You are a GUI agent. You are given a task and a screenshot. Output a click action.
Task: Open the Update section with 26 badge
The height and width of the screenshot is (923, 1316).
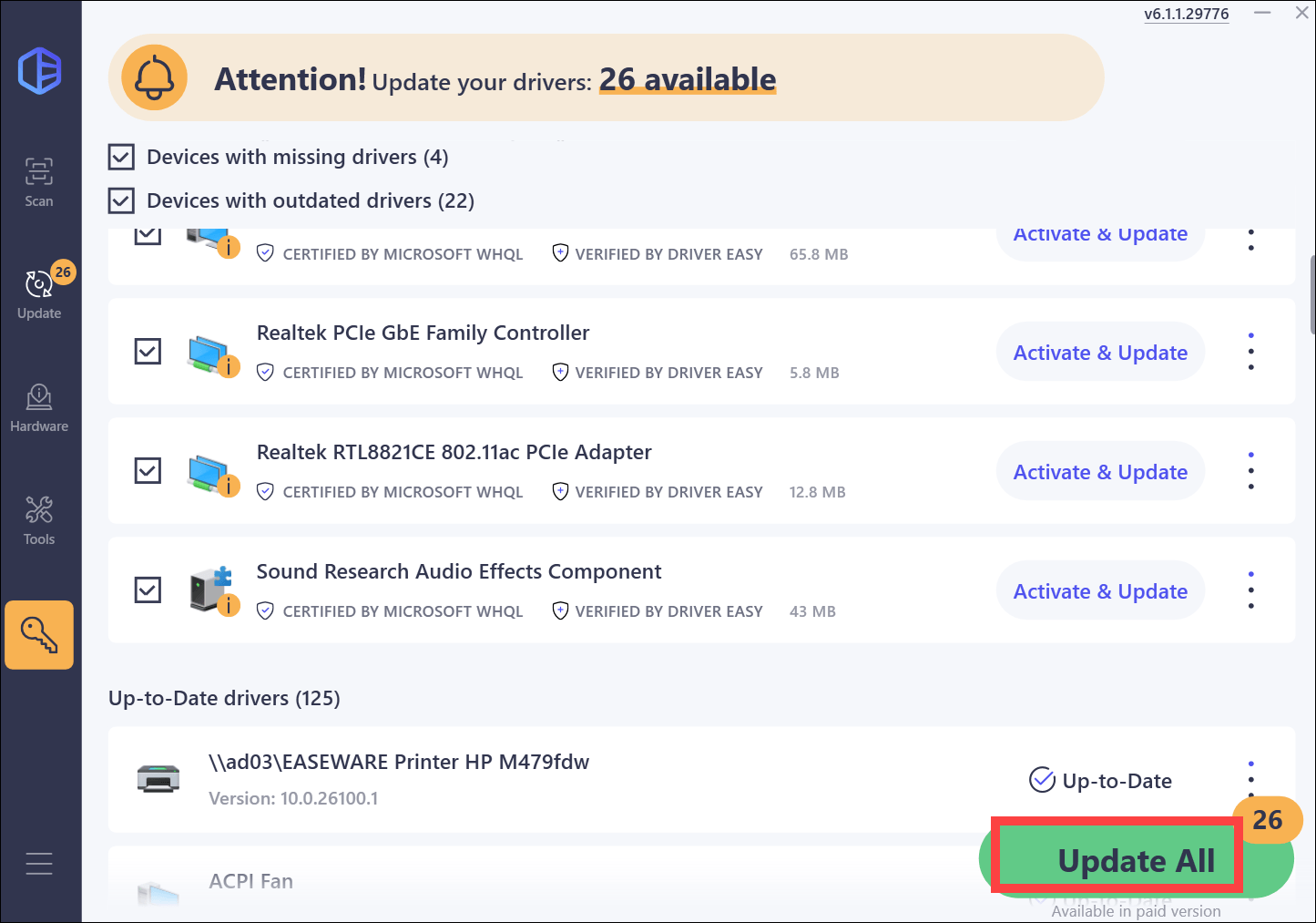point(39,293)
